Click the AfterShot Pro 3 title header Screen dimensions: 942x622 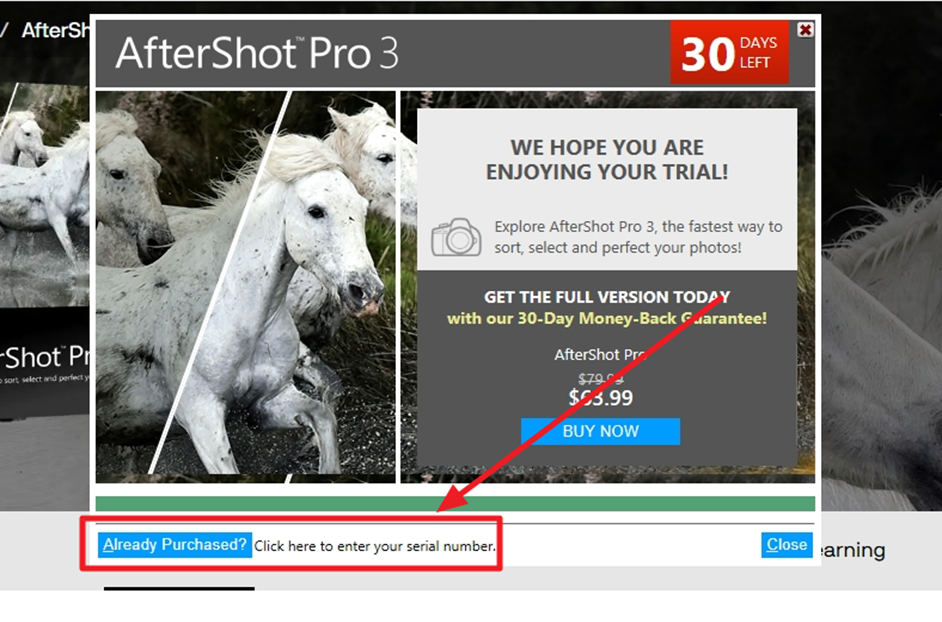click(257, 53)
